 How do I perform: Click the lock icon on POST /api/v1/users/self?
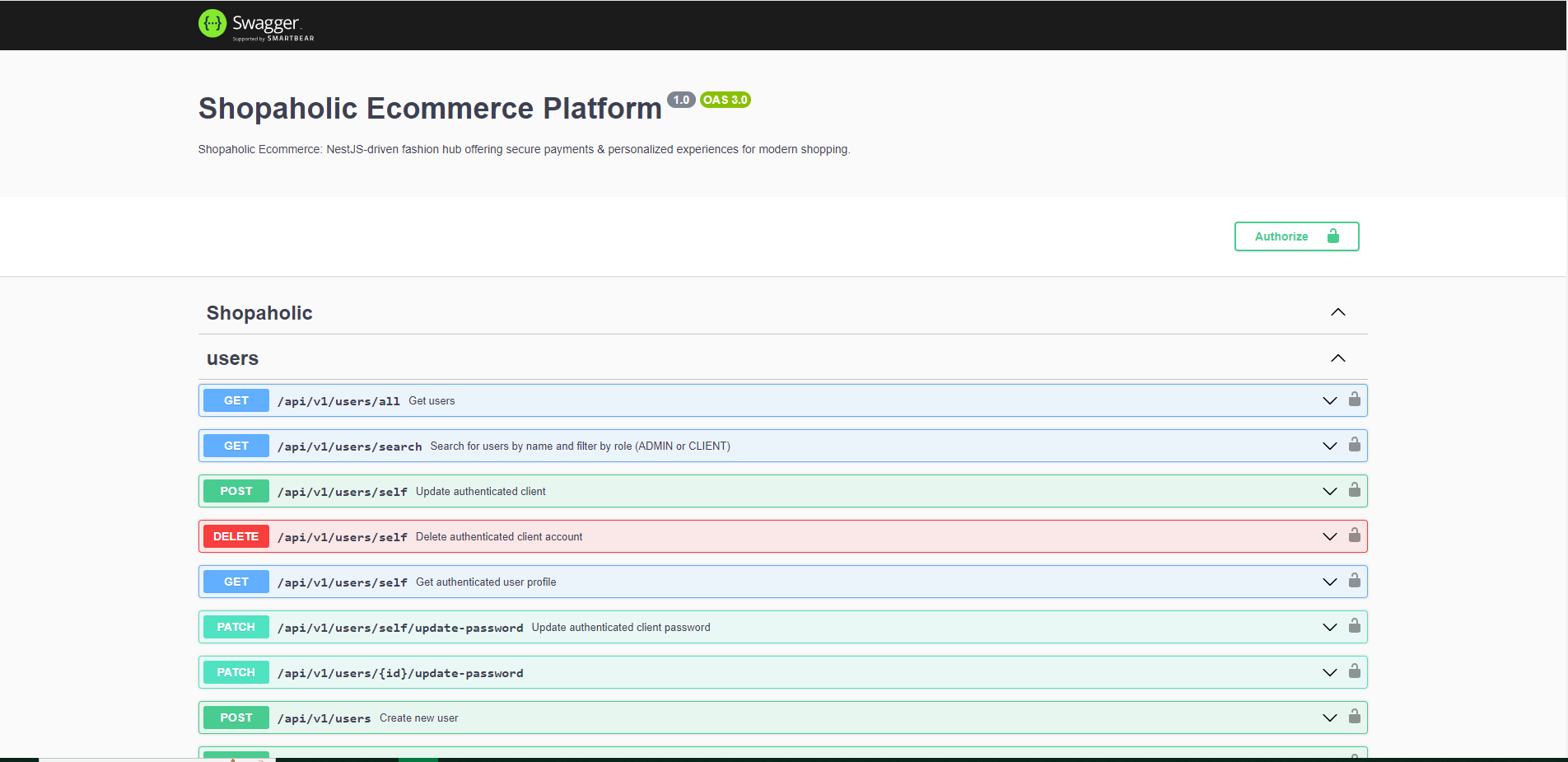(1354, 490)
